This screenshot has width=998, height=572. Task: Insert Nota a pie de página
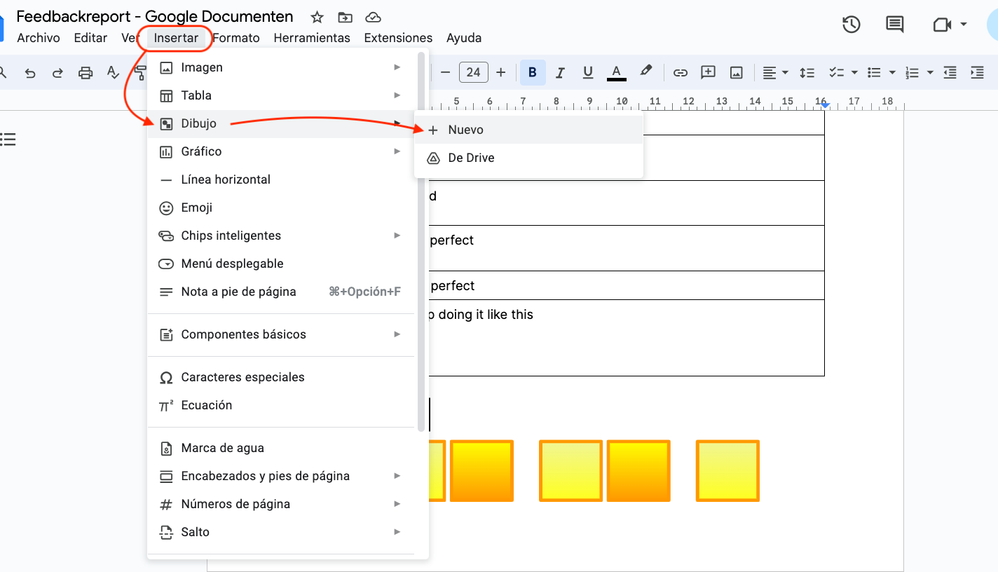point(281,291)
